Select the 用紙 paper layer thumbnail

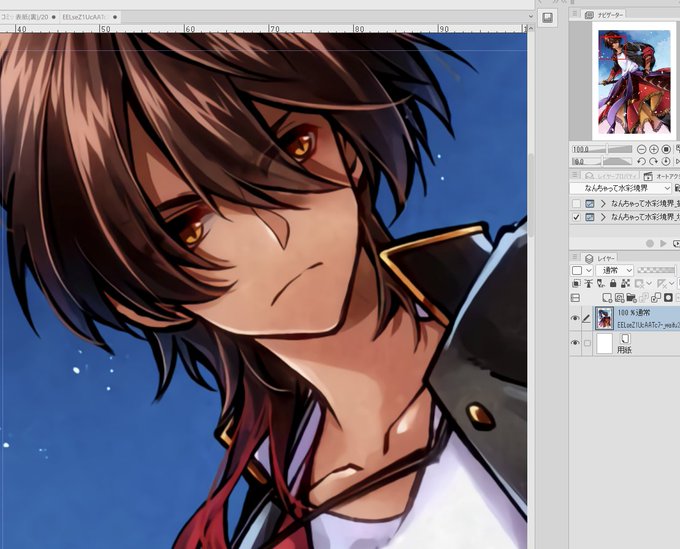tap(605, 343)
